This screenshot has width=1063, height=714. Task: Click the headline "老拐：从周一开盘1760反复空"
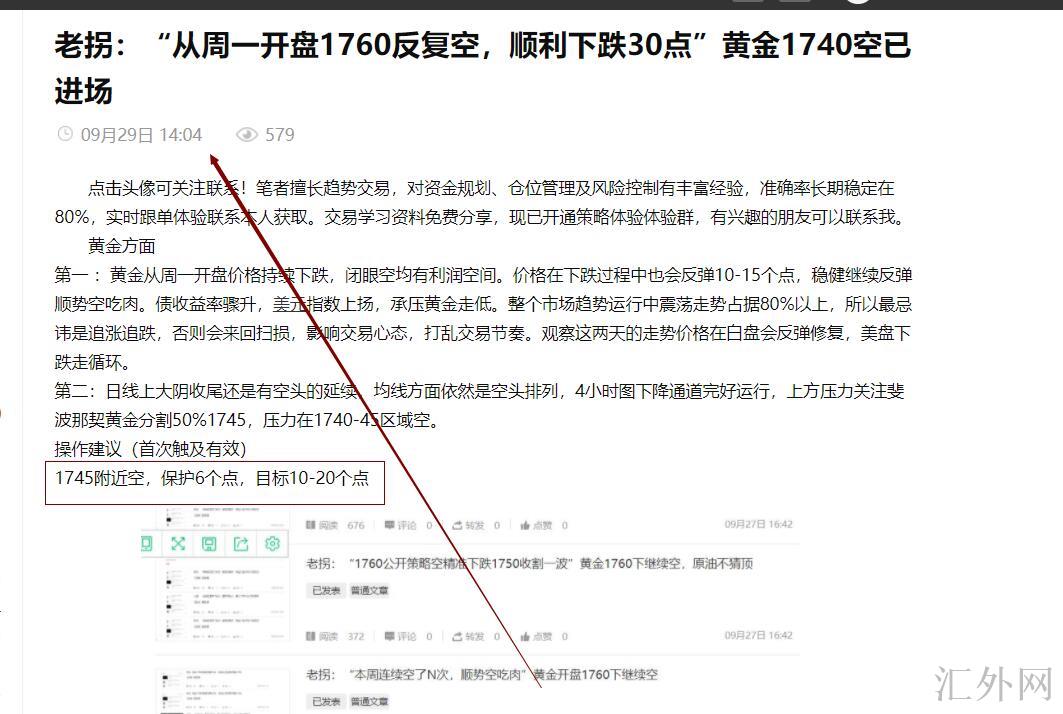point(483,68)
